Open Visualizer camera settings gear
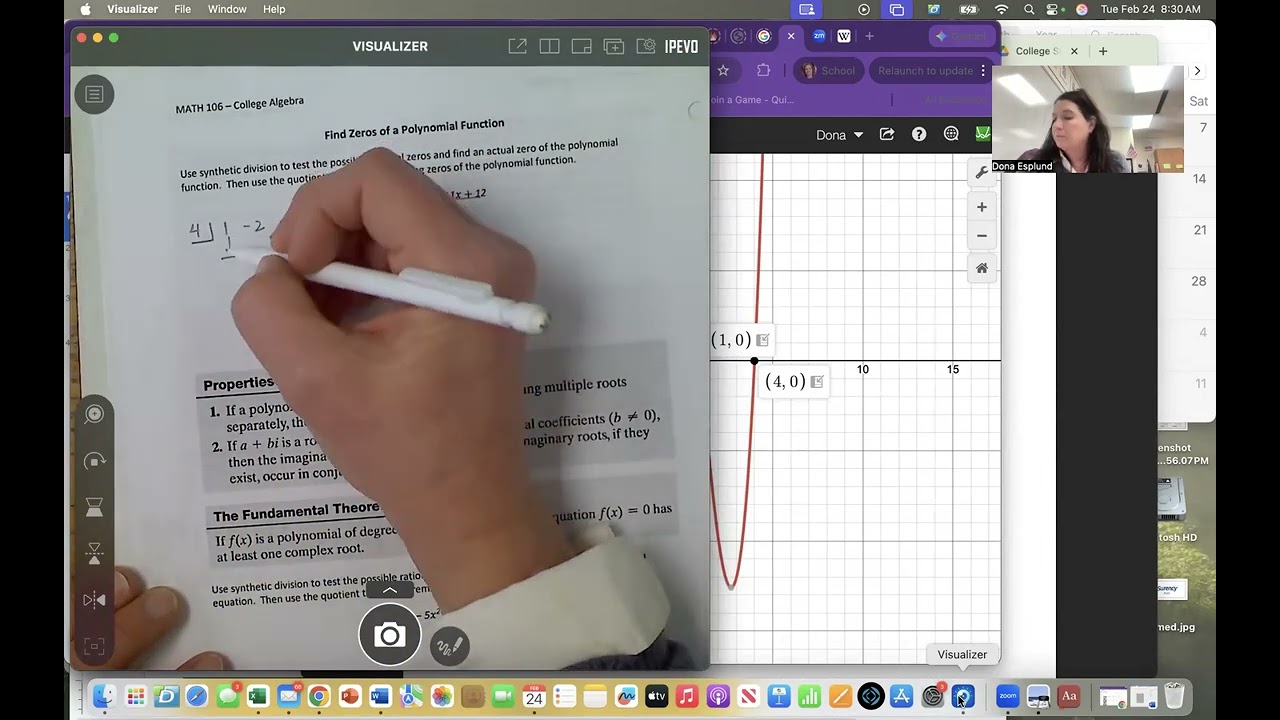This screenshot has width=1280, height=720. pyautogui.click(x=646, y=46)
